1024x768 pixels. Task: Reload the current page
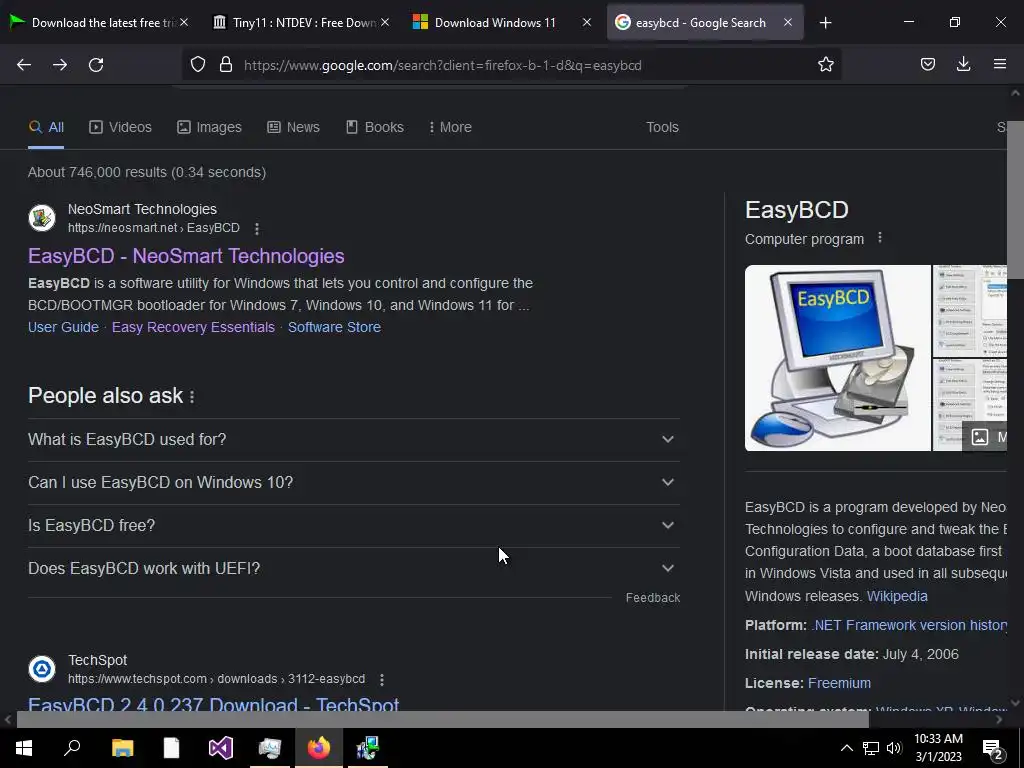(96, 65)
